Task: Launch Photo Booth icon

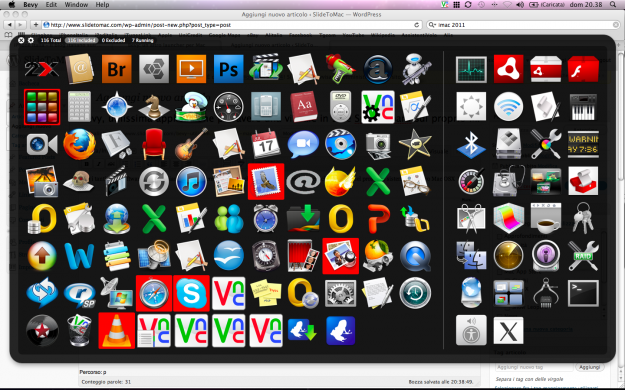Action: click(303, 256)
